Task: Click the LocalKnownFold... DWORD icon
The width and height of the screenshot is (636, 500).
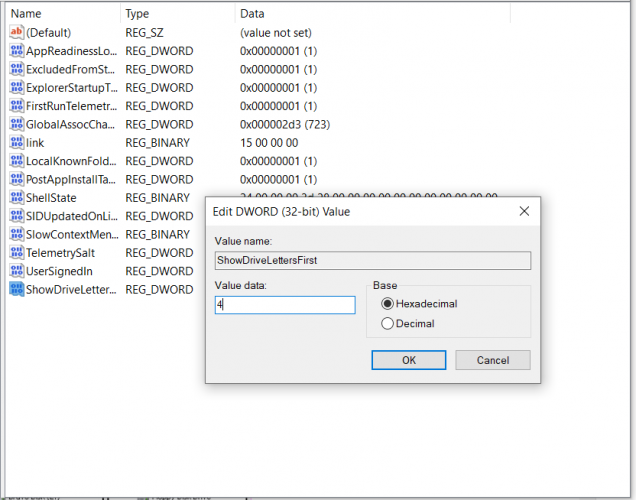Action: 17,161
